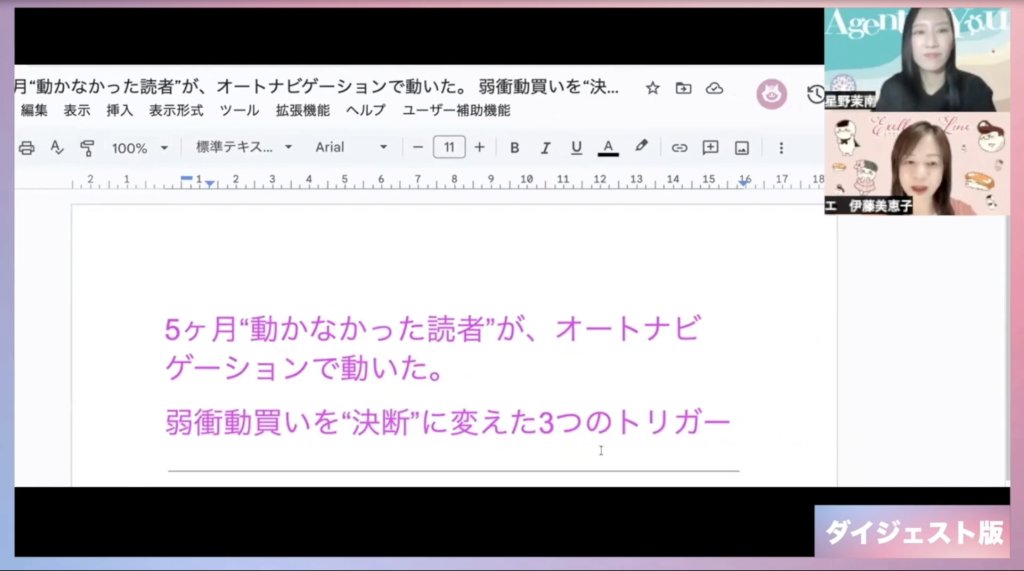Toggle bold formatting

coord(514,148)
